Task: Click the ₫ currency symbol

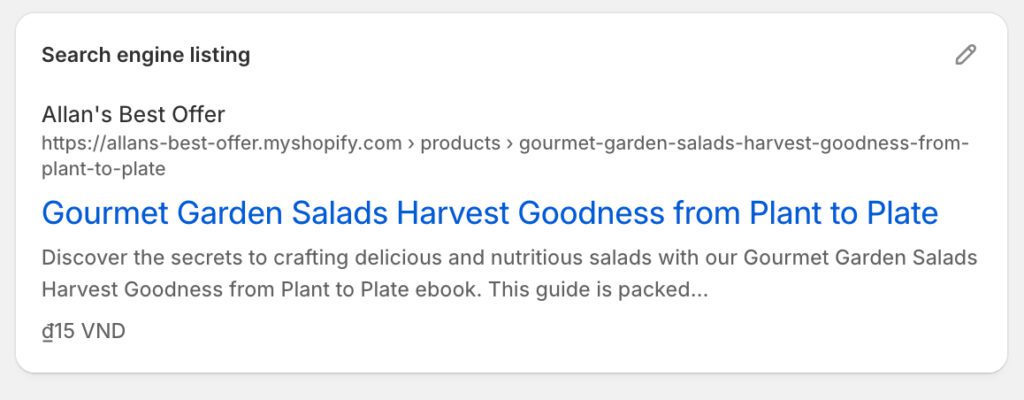Action: pyautogui.click(x=47, y=331)
